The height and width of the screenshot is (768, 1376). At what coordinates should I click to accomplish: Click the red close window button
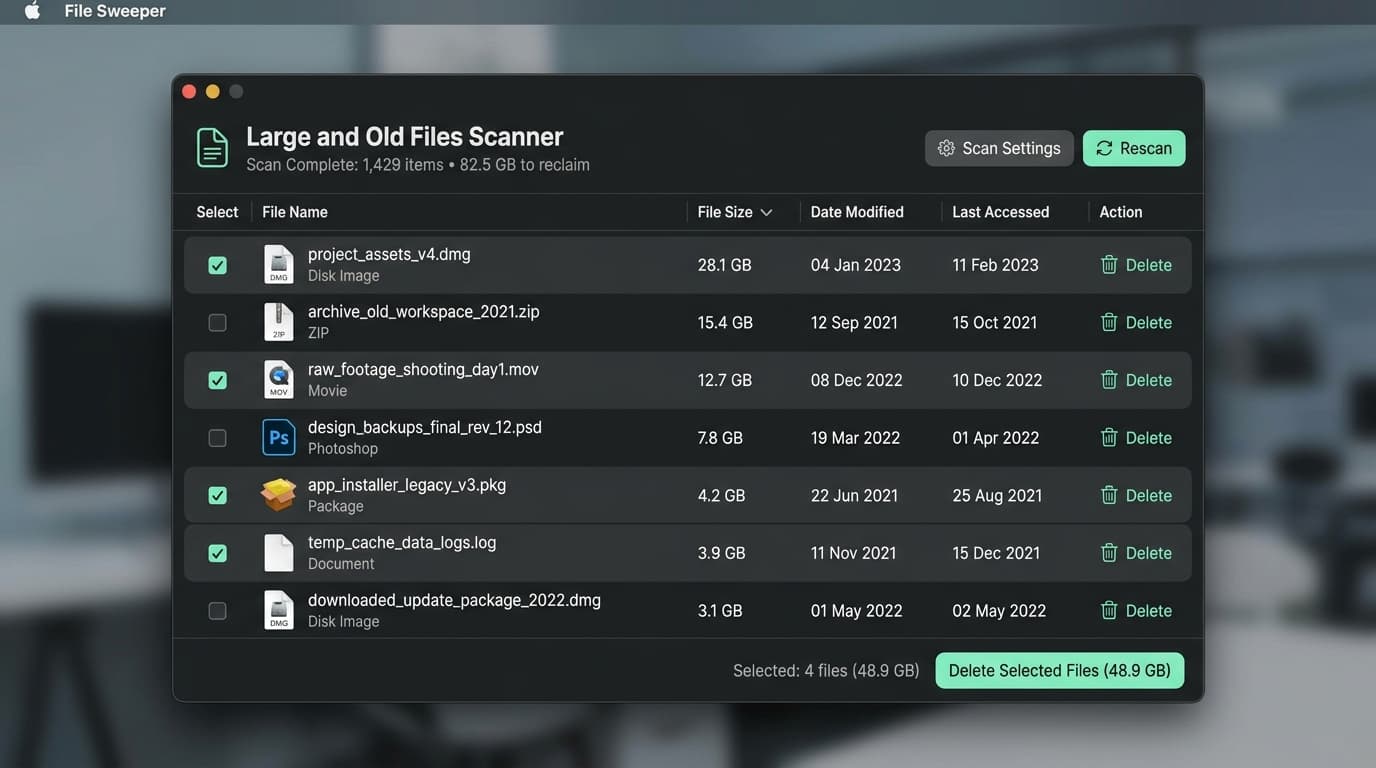(189, 92)
